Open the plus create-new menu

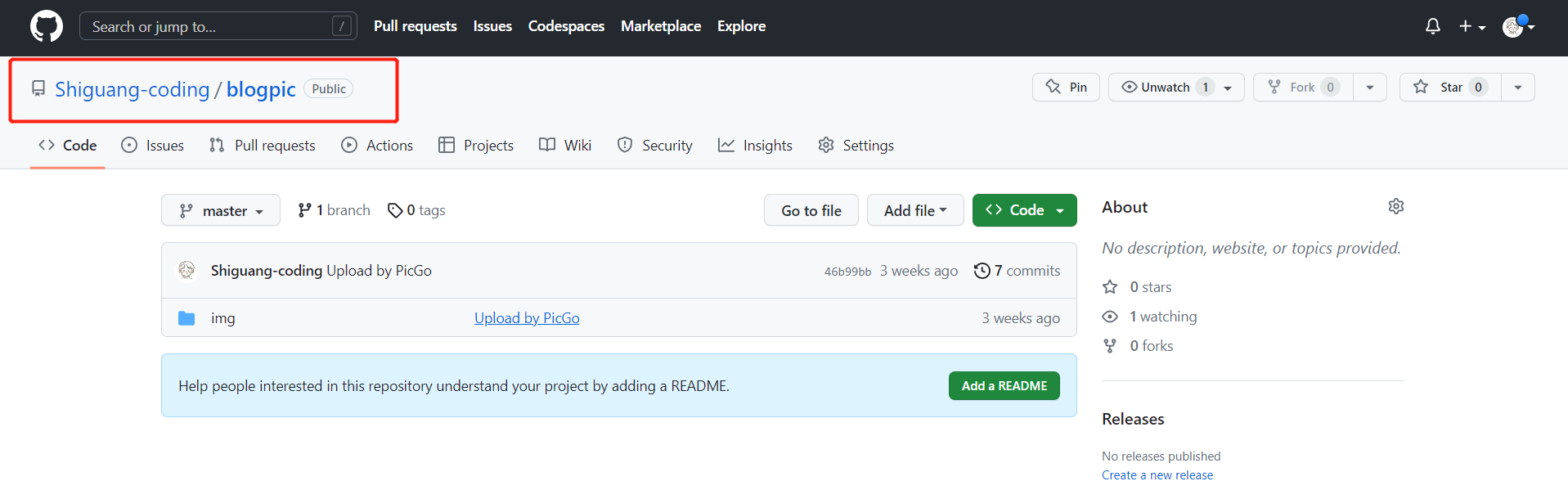click(x=1472, y=26)
